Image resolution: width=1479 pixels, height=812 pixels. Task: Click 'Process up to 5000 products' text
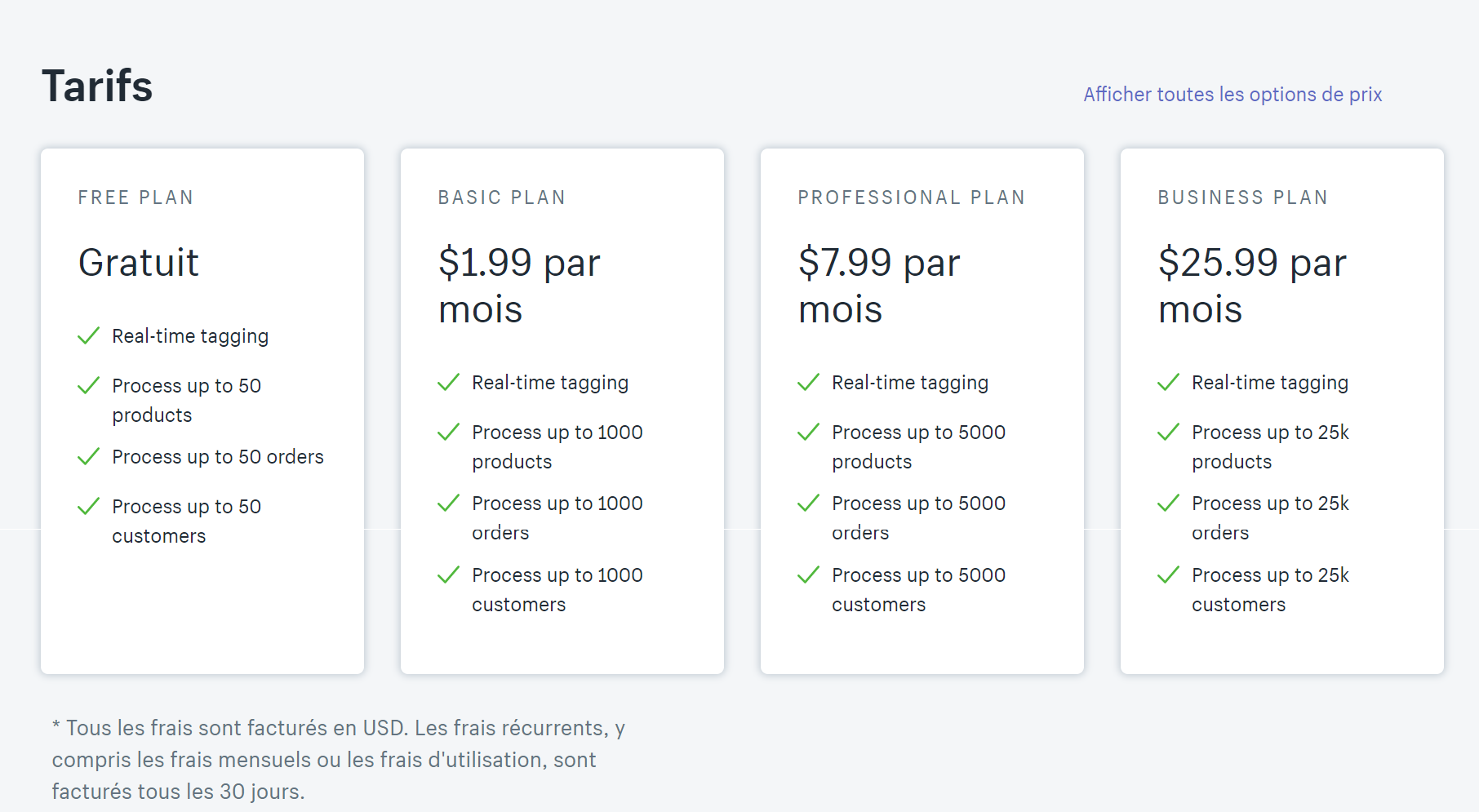pos(919,447)
